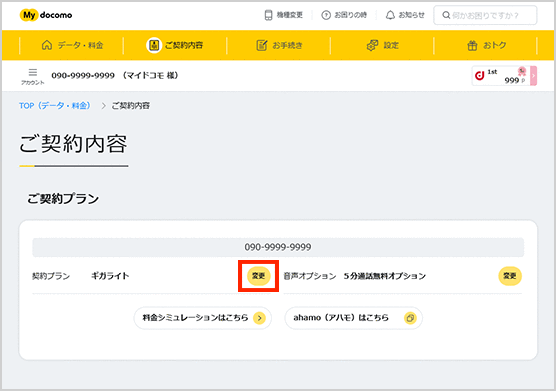Open 機種変更 phone icon link

tap(284, 15)
